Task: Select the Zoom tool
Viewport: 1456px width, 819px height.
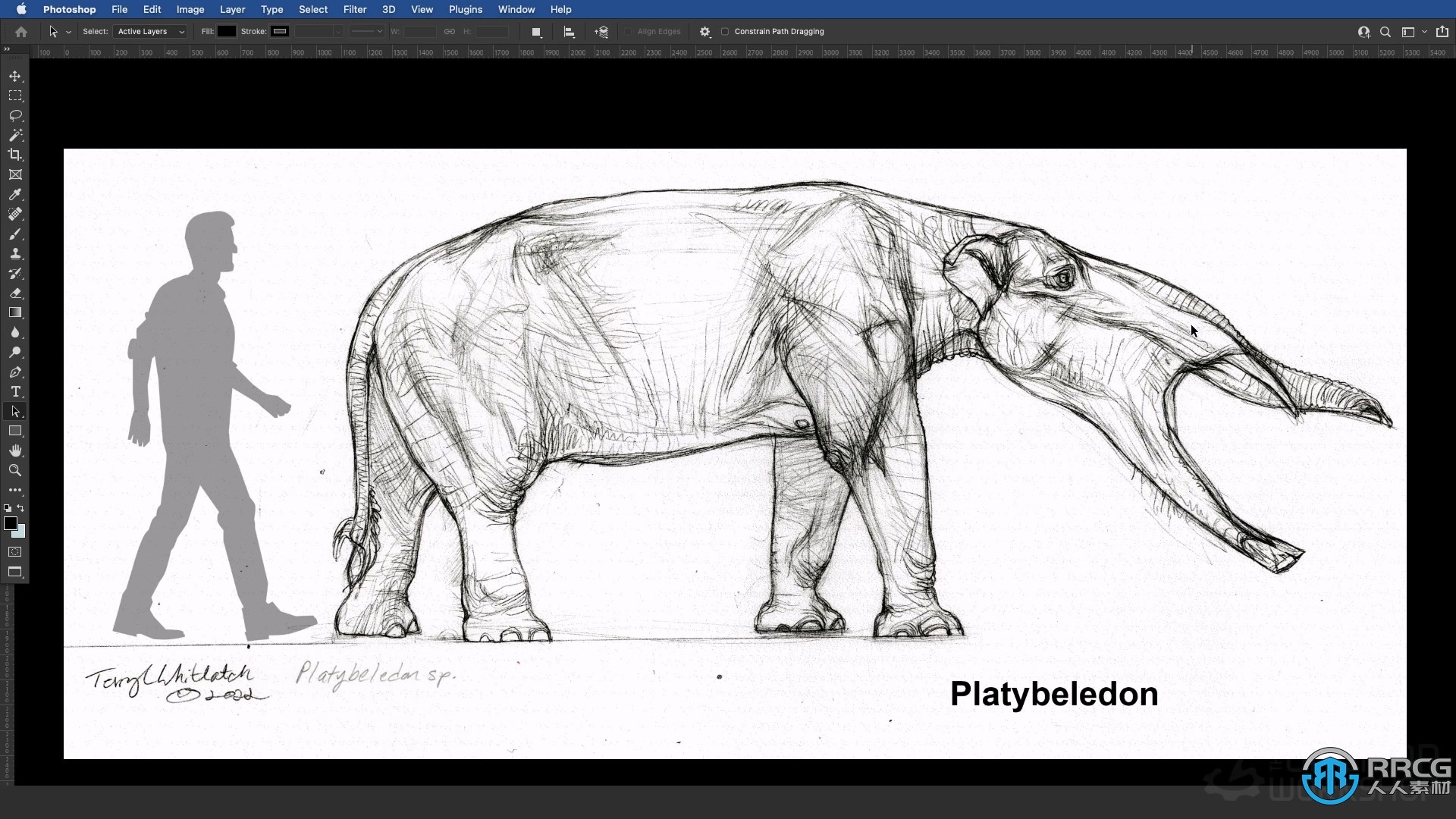Action: click(15, 471)
